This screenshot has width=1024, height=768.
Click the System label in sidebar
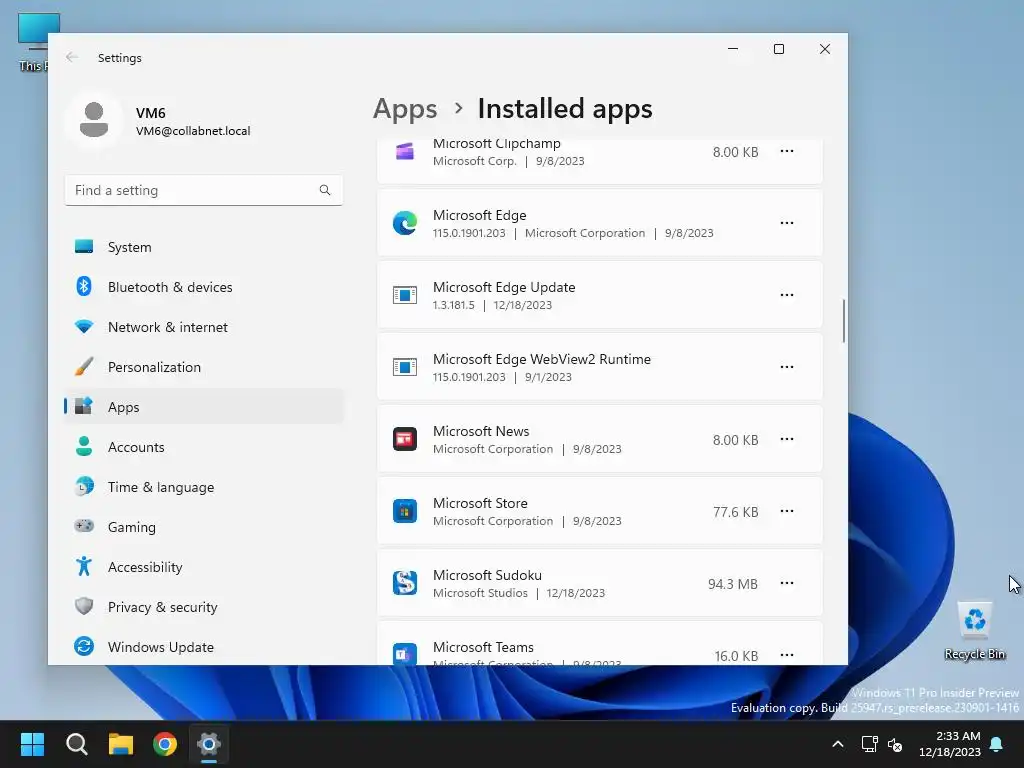pos(129,248)
